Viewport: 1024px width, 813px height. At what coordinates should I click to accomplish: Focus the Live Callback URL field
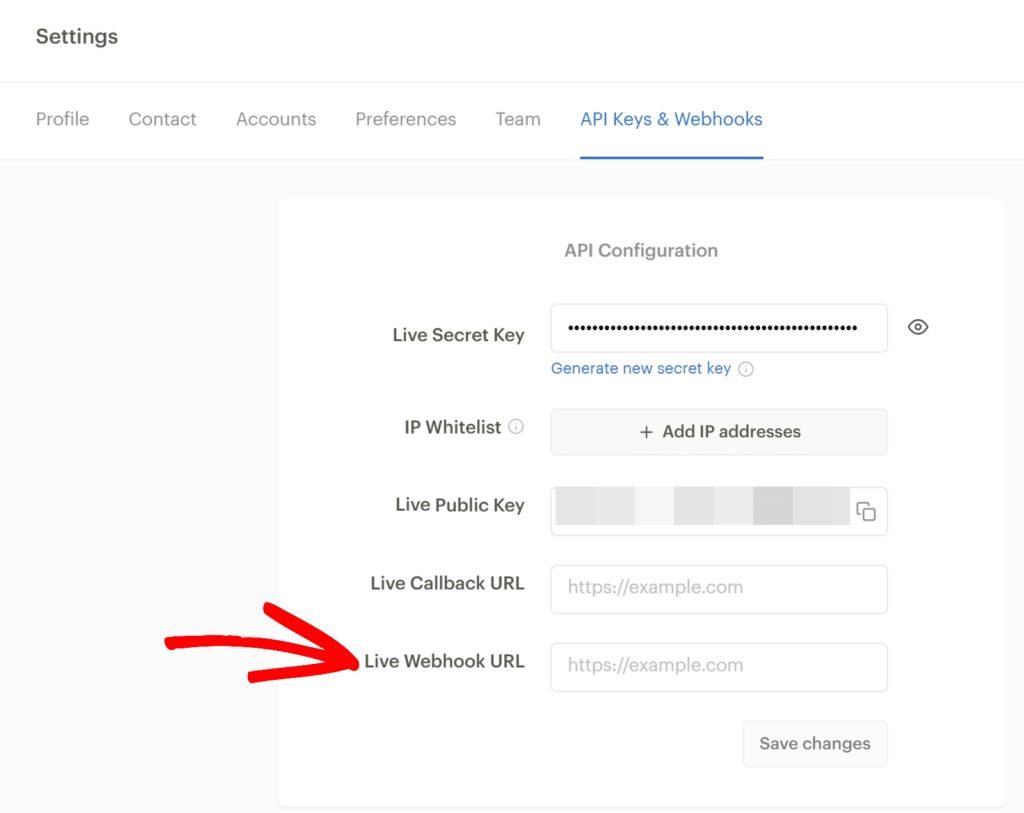pos(719,589)
